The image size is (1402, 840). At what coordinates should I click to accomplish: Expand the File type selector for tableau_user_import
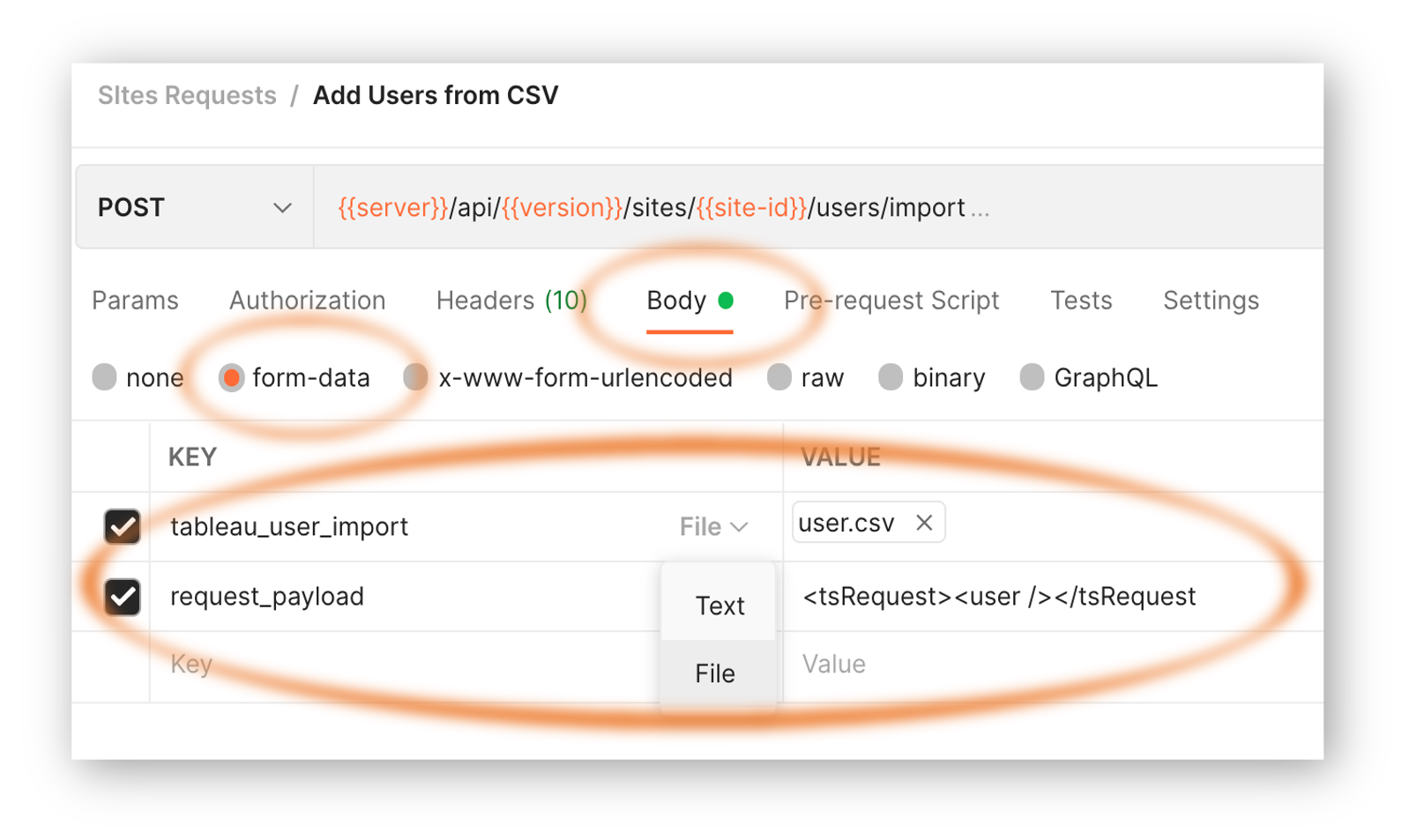[x=712, y=526]
